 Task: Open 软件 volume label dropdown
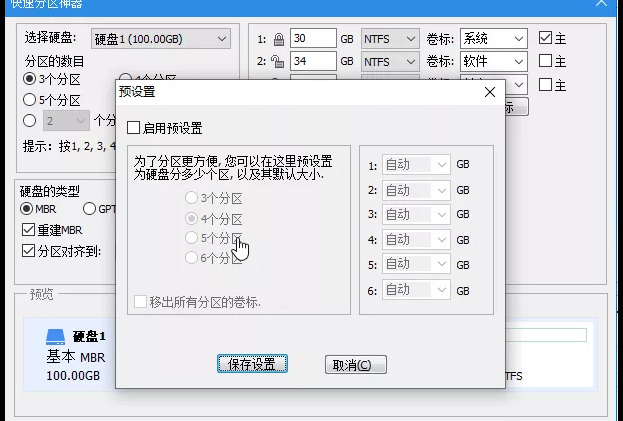494,62
